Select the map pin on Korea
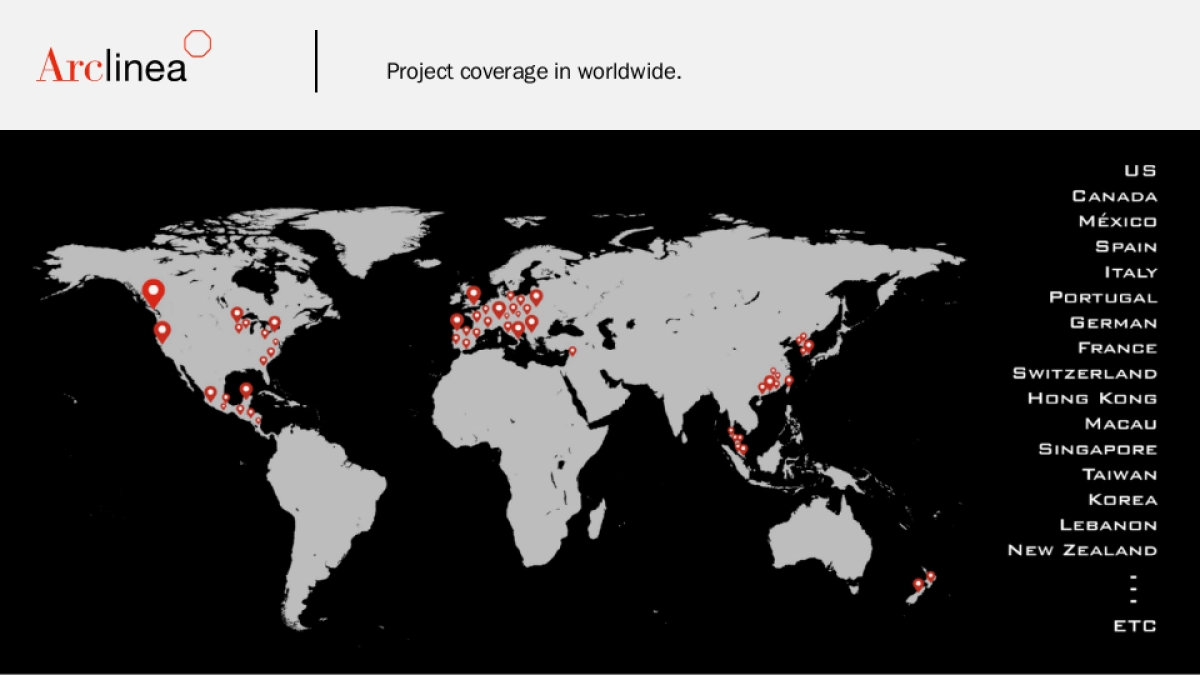1200x675 pixels. [x=808, y=346]
